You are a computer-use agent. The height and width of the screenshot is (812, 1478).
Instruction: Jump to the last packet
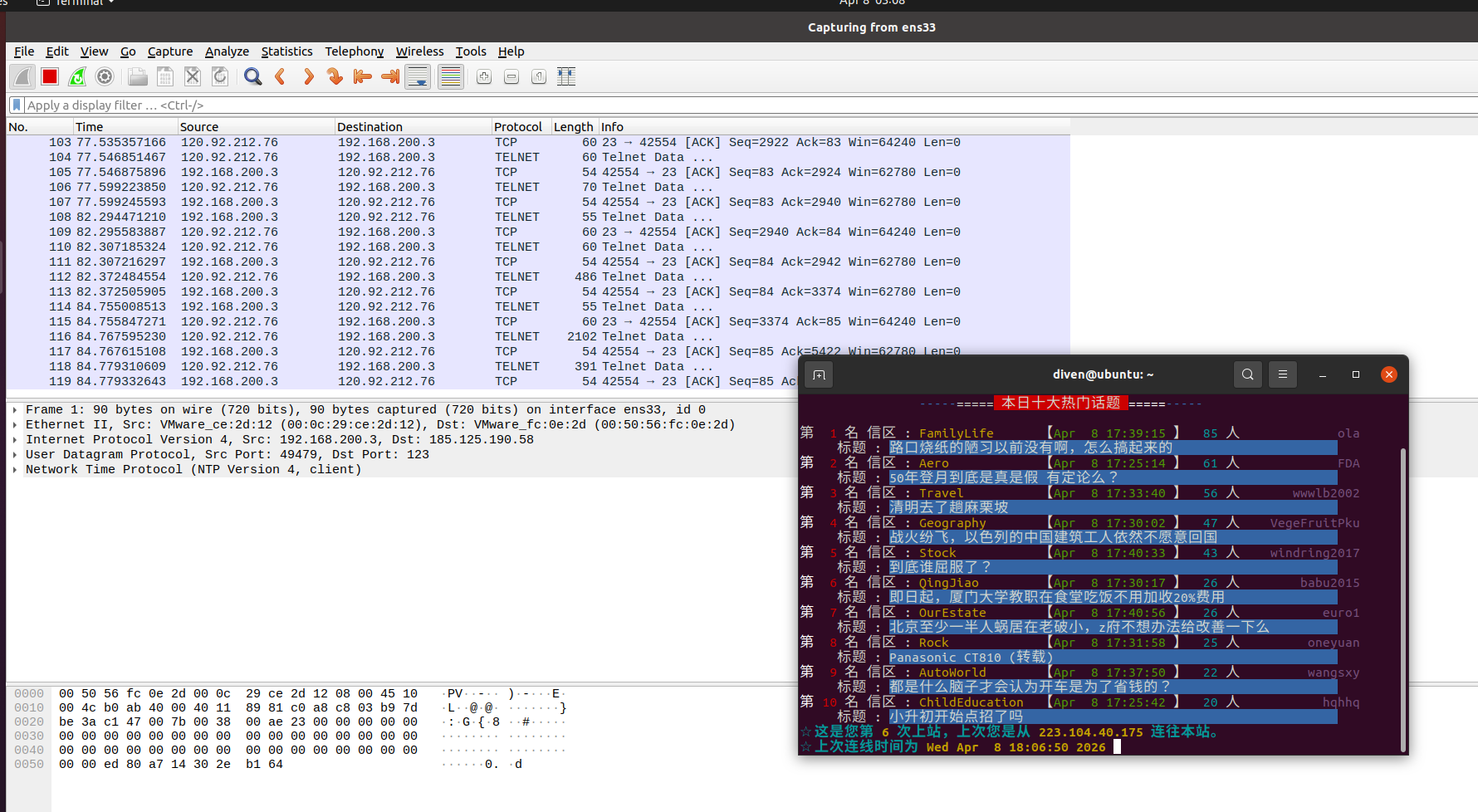tap(389, 77)
